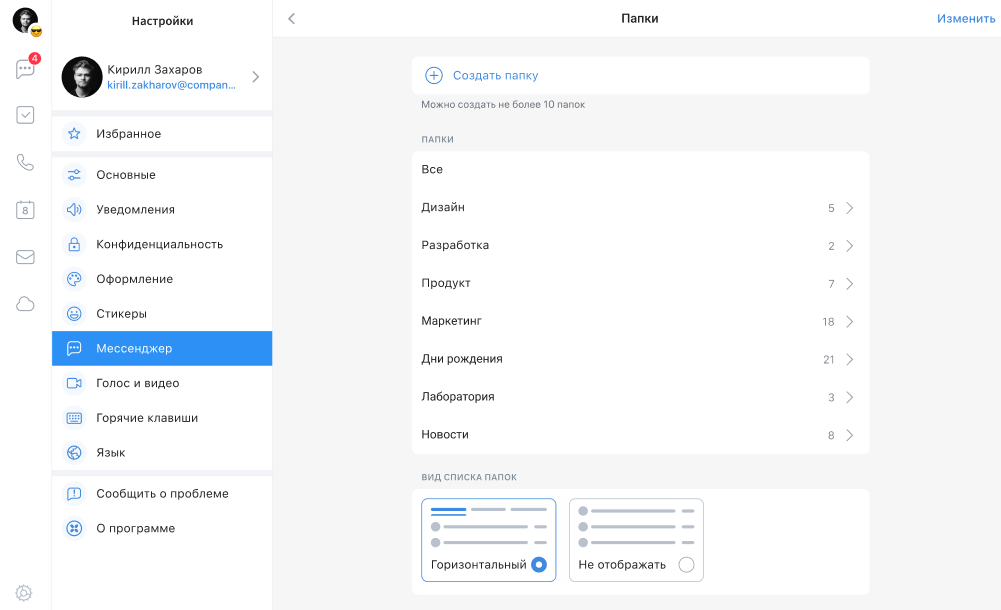Screen dimensions: 1001x610
Task: Open the Дни рождения folder row
Action: click(640, 359)
